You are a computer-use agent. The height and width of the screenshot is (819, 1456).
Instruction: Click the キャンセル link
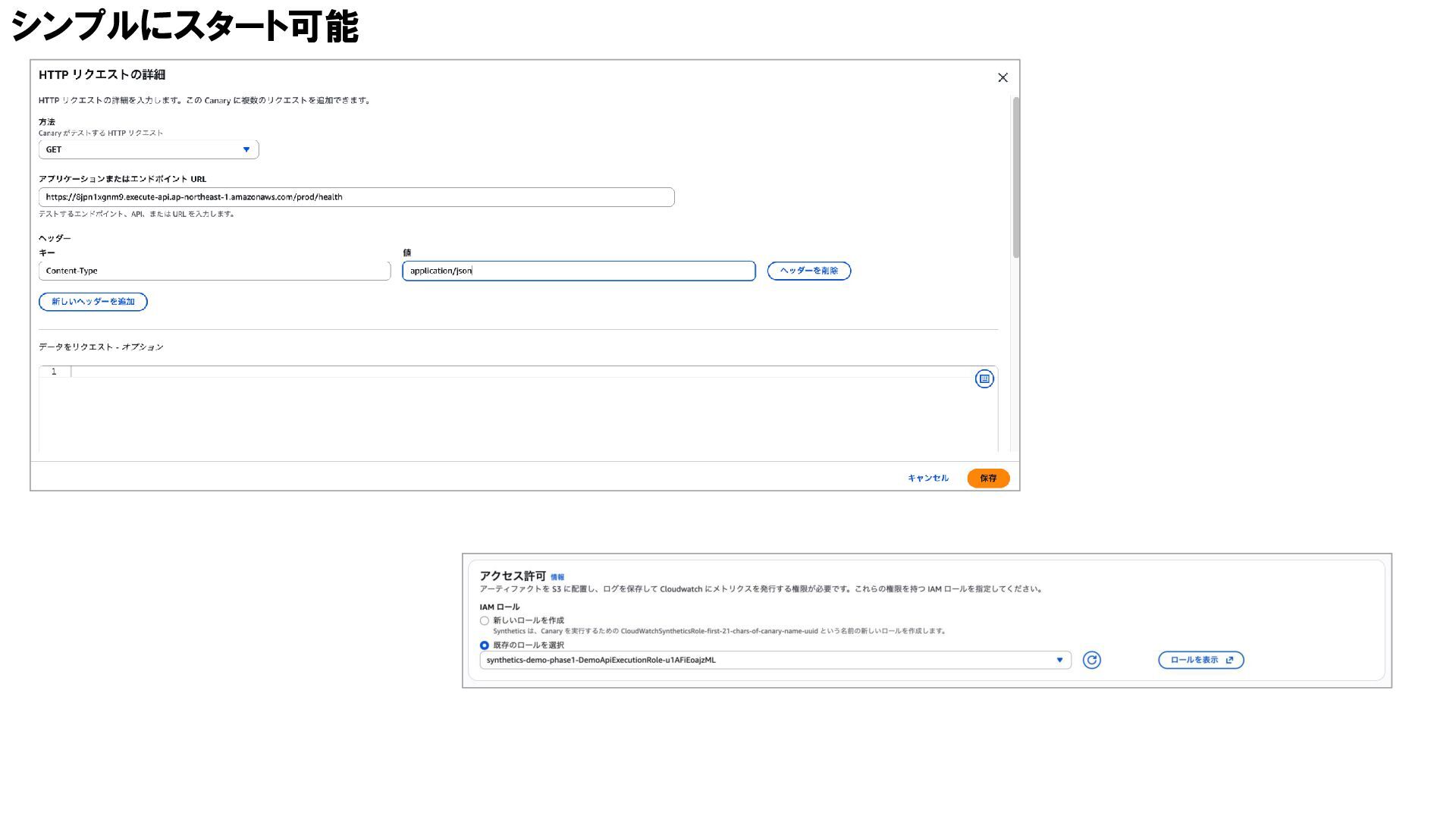pyautogui.click(x=927, y=478)
